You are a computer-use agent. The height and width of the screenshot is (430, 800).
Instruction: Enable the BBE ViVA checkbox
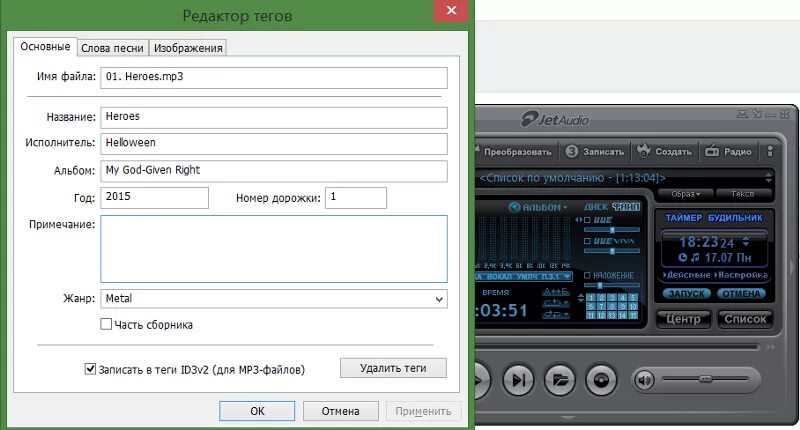point(587,241)
